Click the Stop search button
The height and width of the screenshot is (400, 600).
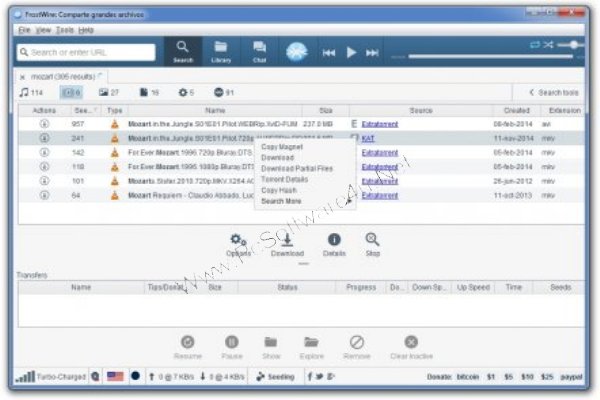point(372,245)
